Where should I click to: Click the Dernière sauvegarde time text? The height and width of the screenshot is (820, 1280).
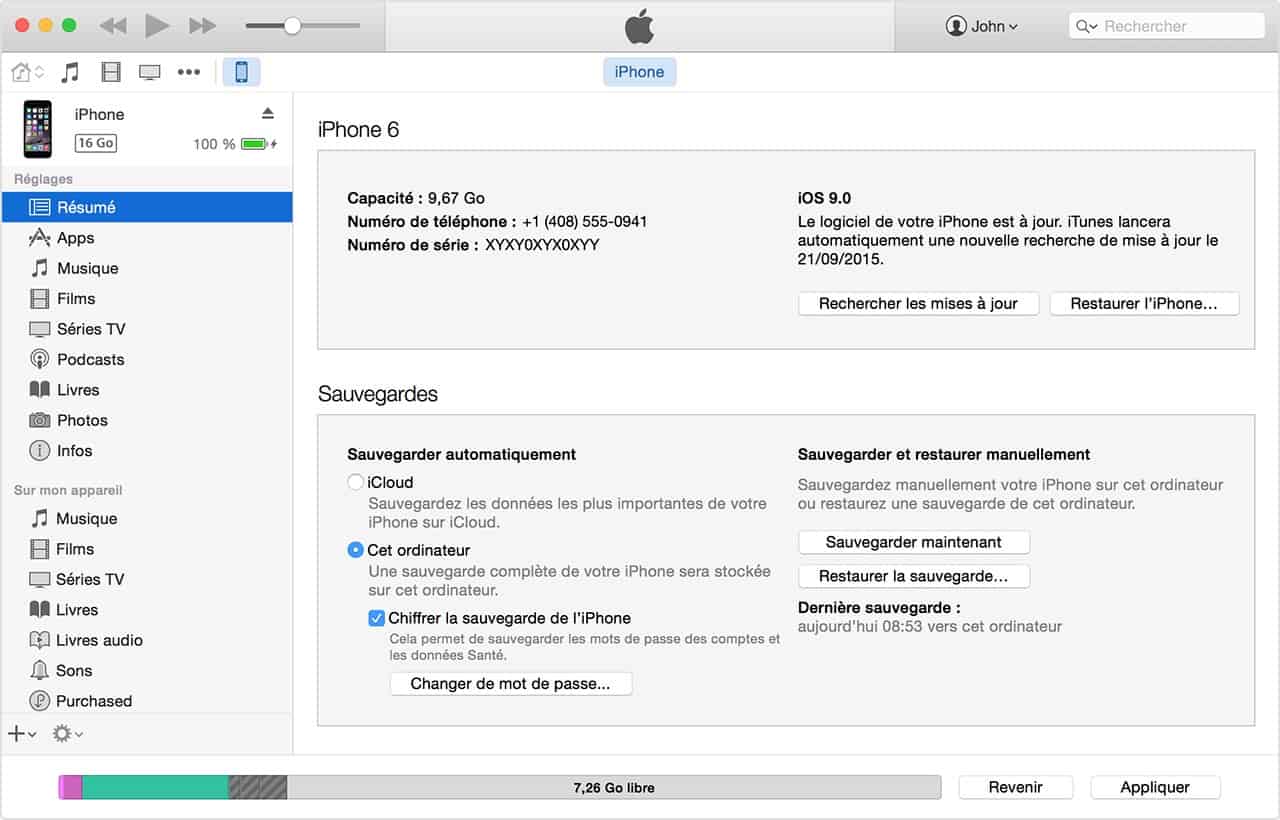[x=930, y=627]
